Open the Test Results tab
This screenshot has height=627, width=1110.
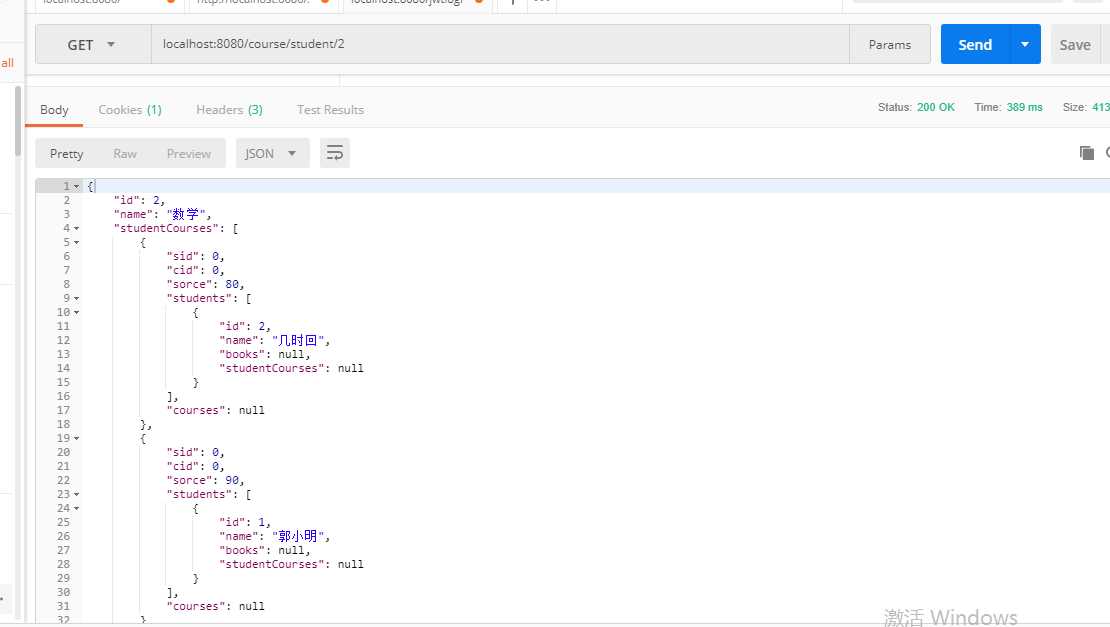pyautogui.click(x=330, y=110)
